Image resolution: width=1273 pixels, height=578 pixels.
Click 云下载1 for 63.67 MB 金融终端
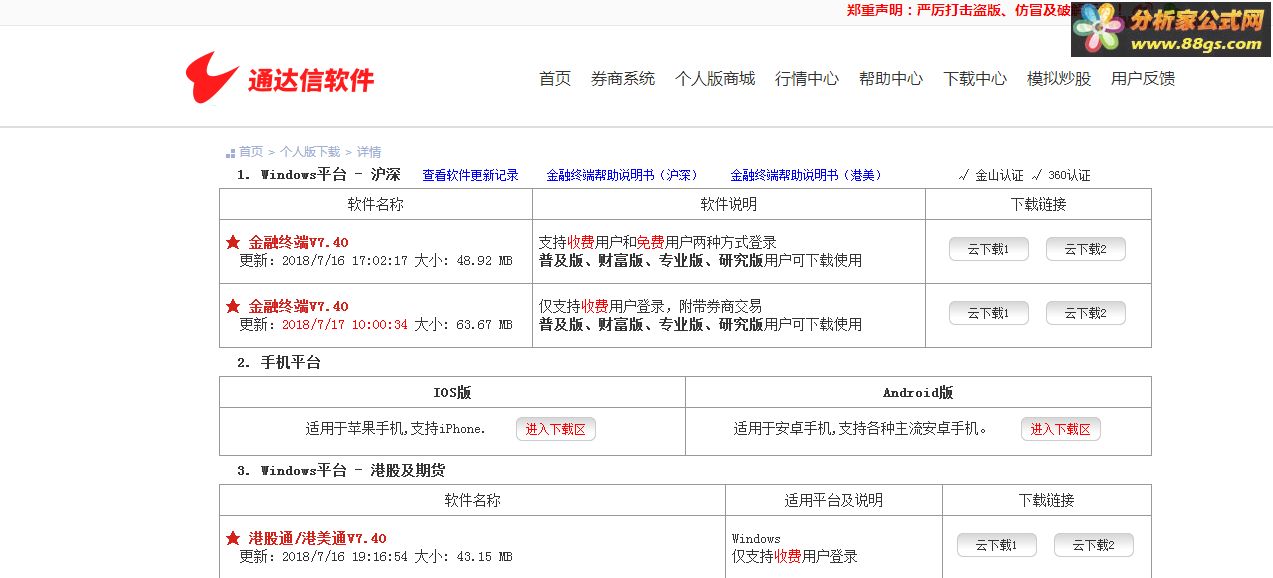click(x=988, y=313)
